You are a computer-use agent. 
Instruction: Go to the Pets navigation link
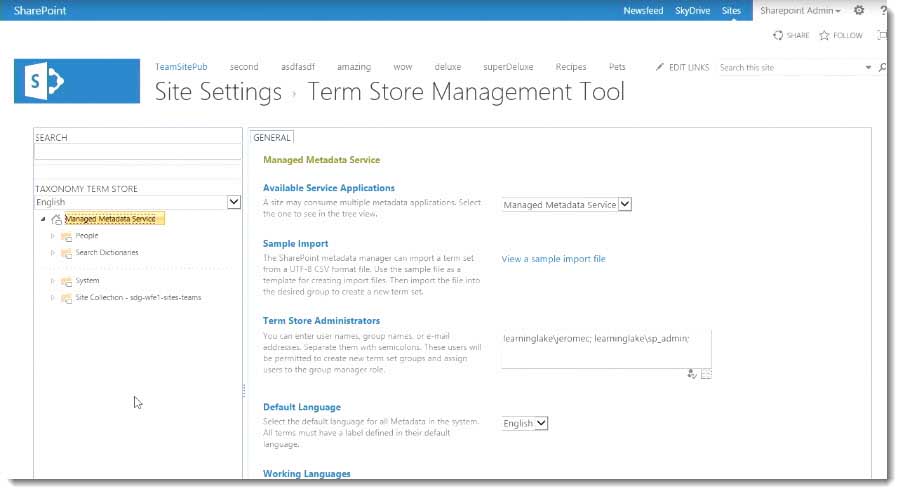click(617, 67)
